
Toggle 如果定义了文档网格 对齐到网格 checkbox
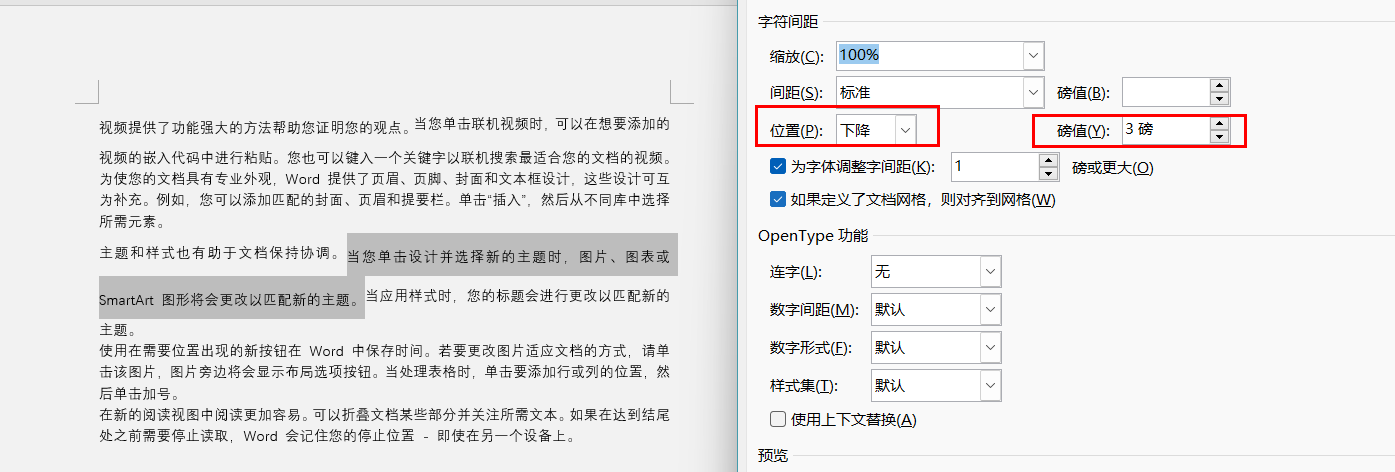778,199
